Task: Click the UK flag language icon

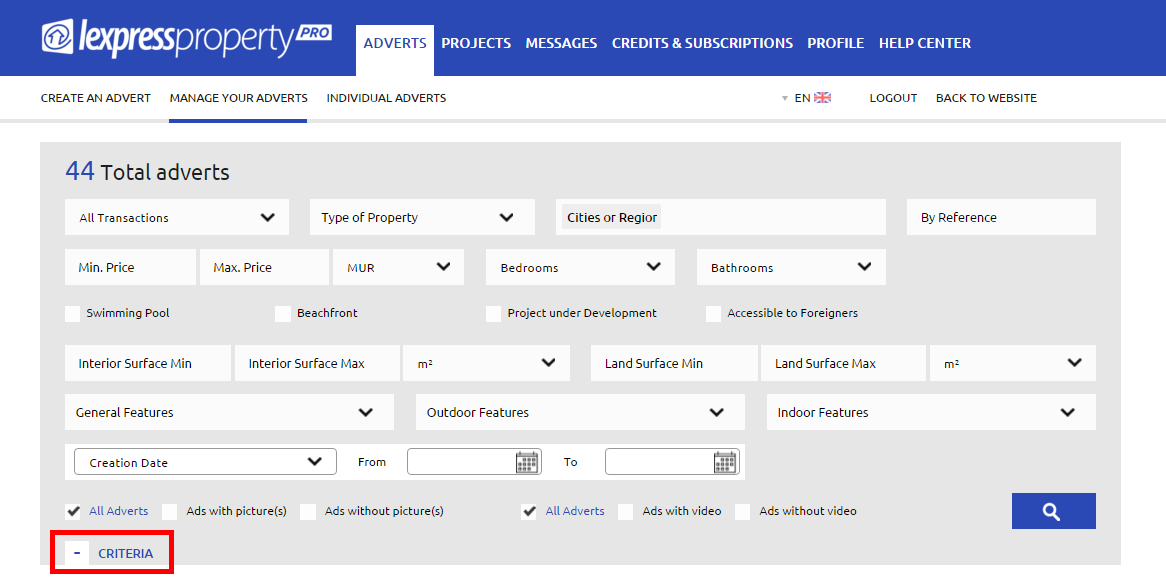Action: [822, 97]
